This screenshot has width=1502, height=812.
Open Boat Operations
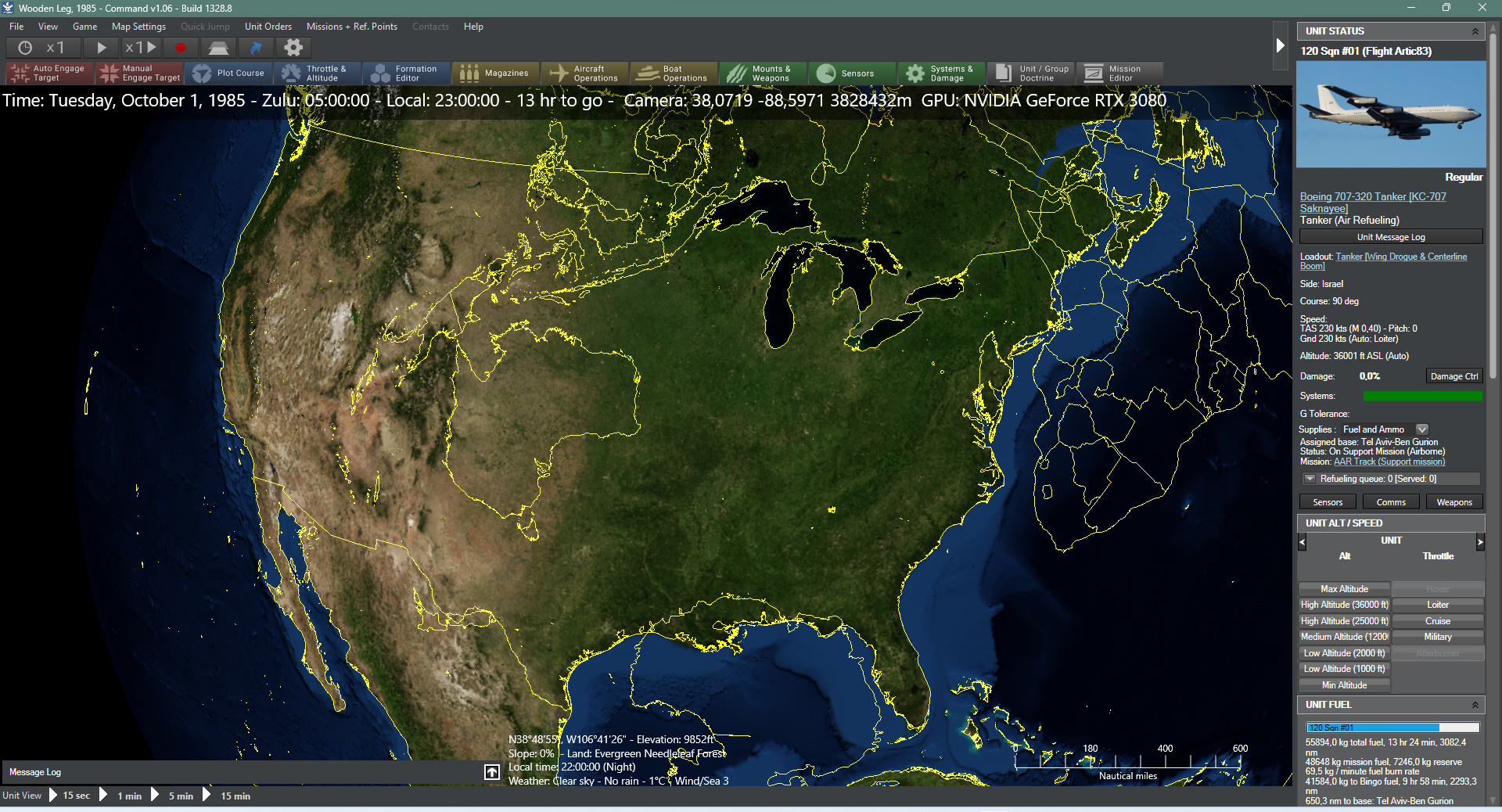(674, 74)
